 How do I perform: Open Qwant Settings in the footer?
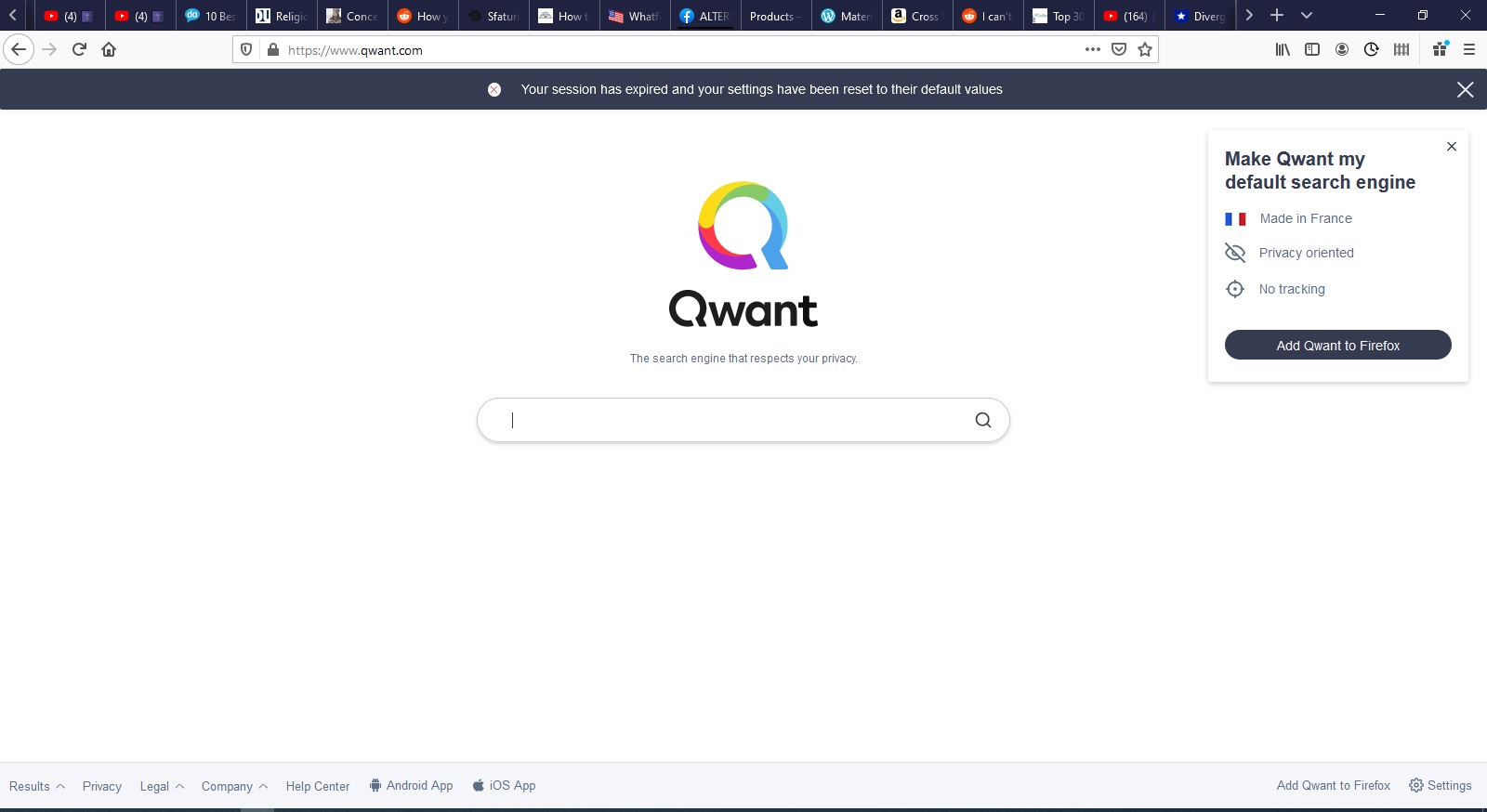pyautogui.click(x=1441, y=785)
